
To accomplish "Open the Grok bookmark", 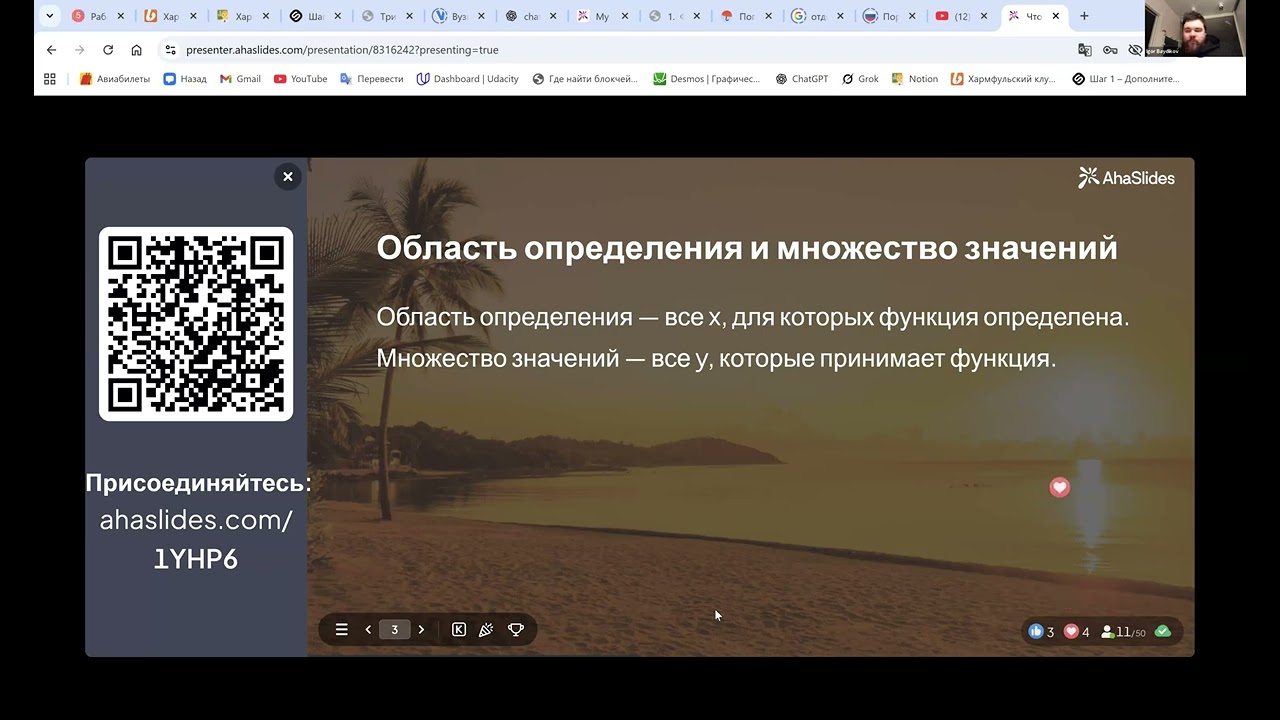I will 860,79.
